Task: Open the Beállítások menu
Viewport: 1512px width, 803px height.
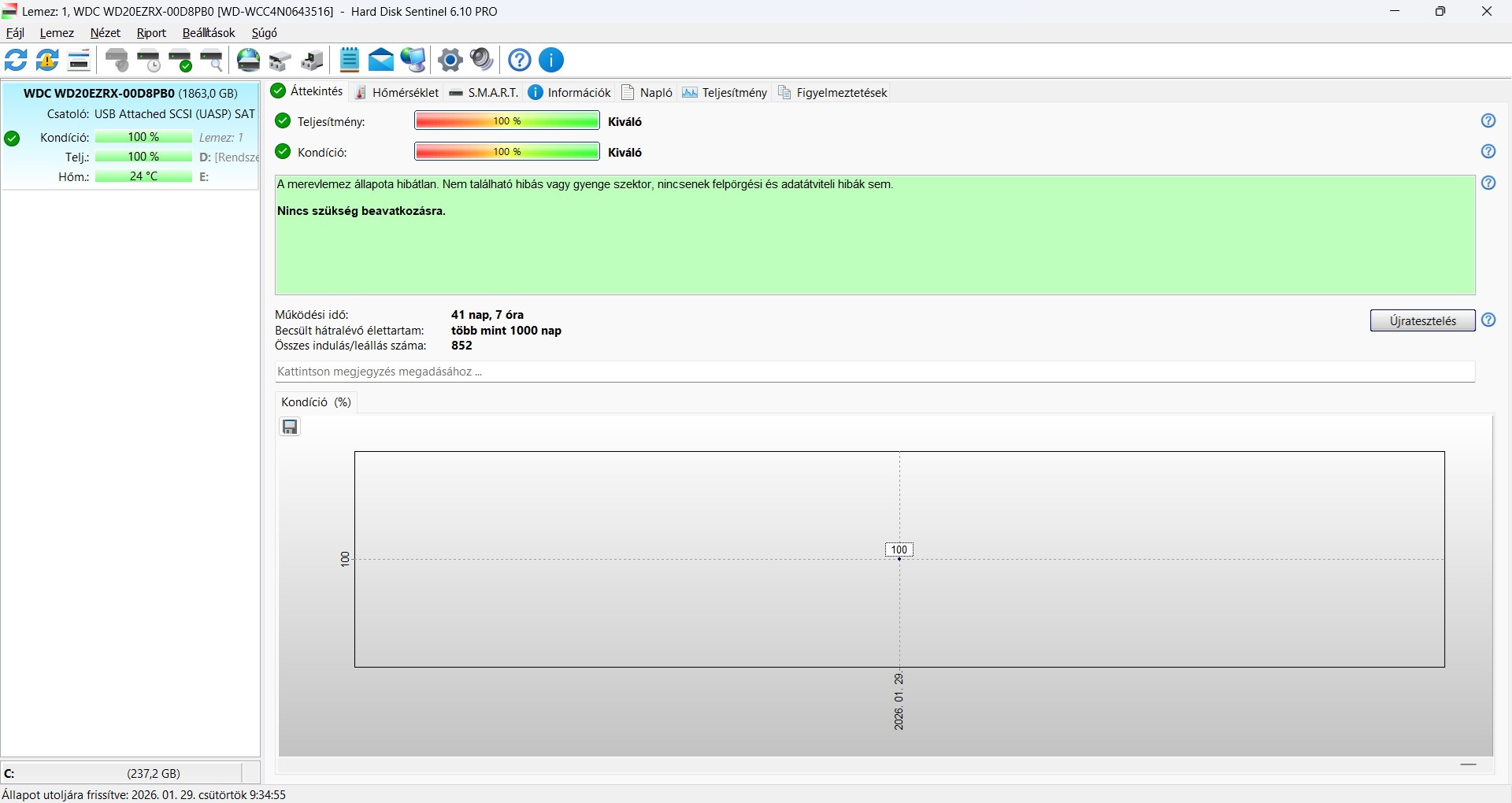Action: tap(209, 33)
